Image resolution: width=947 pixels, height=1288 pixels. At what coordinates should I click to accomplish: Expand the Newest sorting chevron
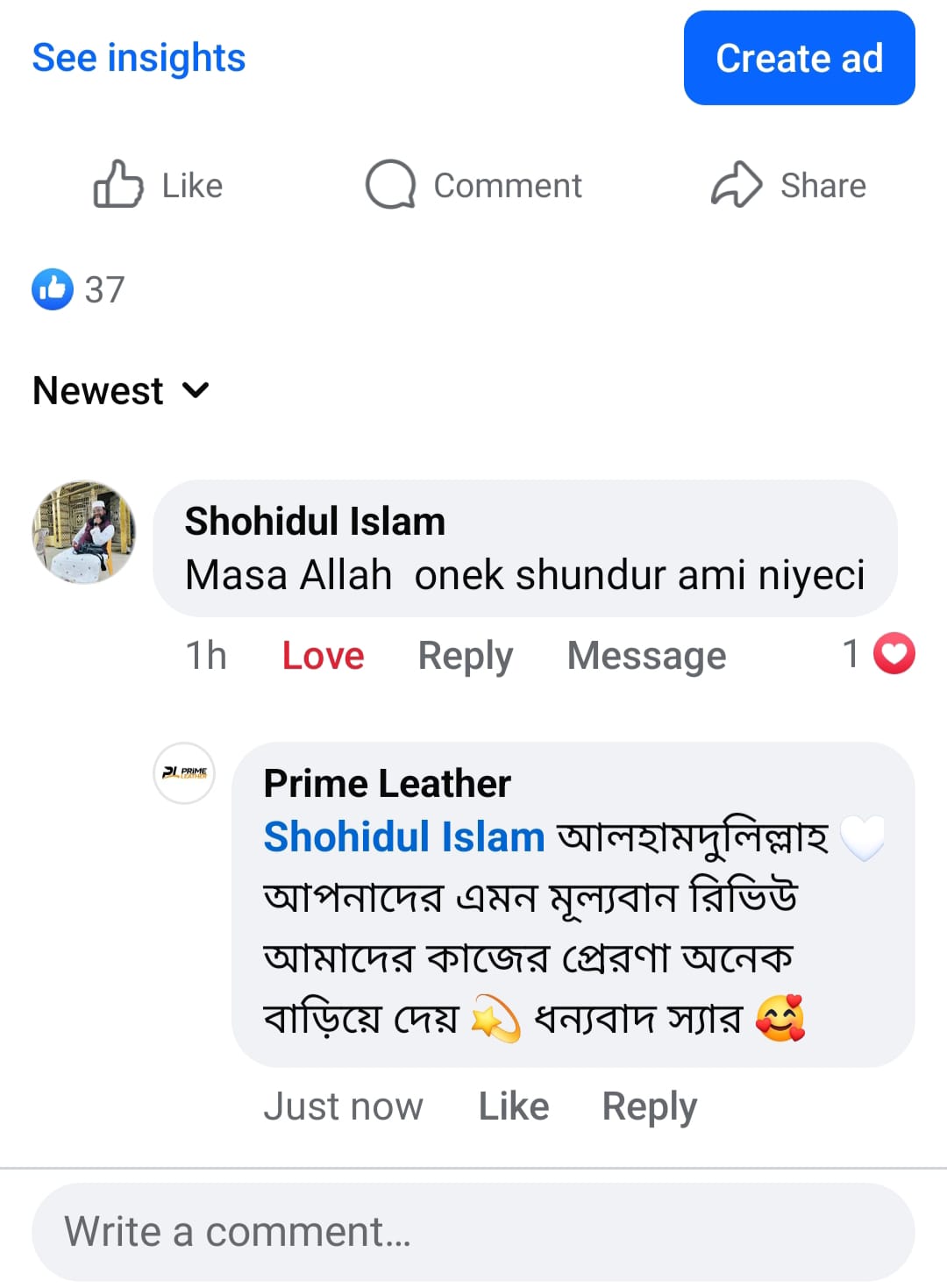(x=196, y=390)
